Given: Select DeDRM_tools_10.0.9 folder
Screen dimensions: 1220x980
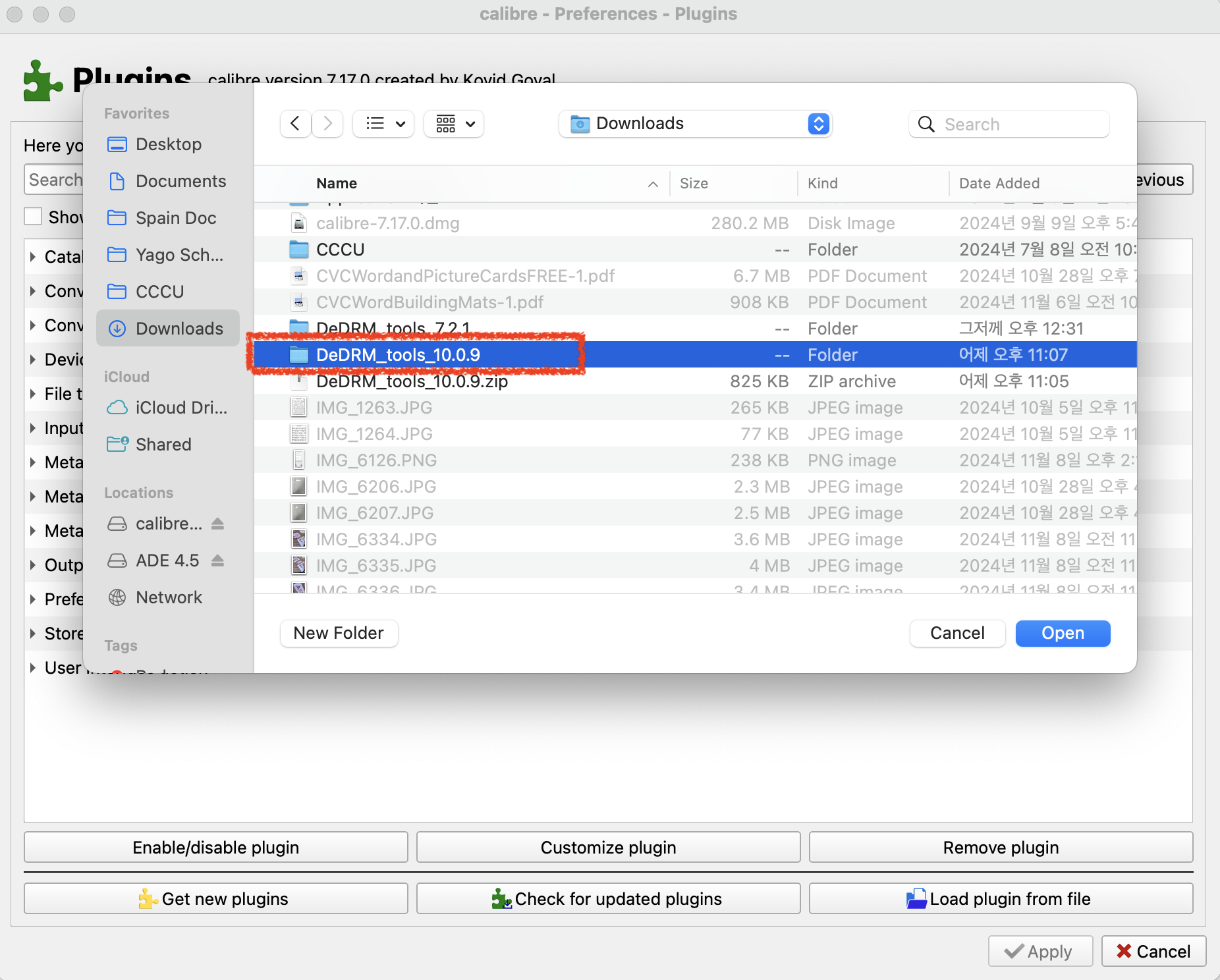Looking at the screenshot, I should pos(696,355).
